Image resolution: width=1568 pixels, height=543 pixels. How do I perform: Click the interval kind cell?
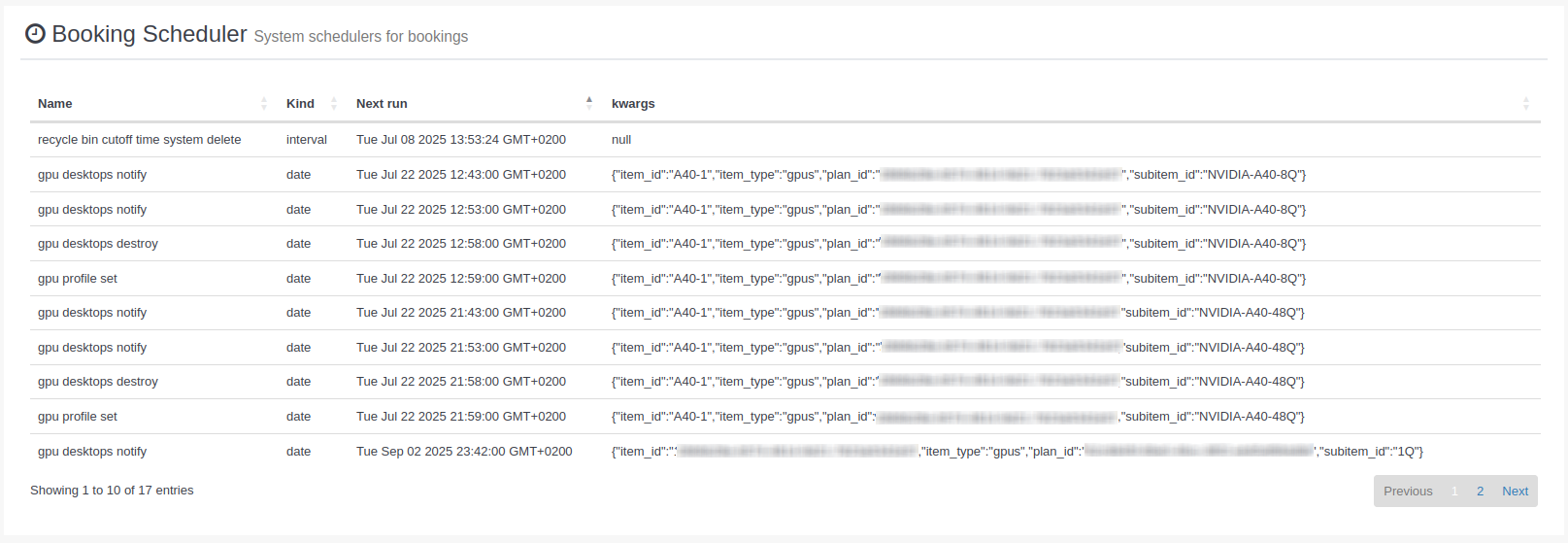[x=307, y=140]
